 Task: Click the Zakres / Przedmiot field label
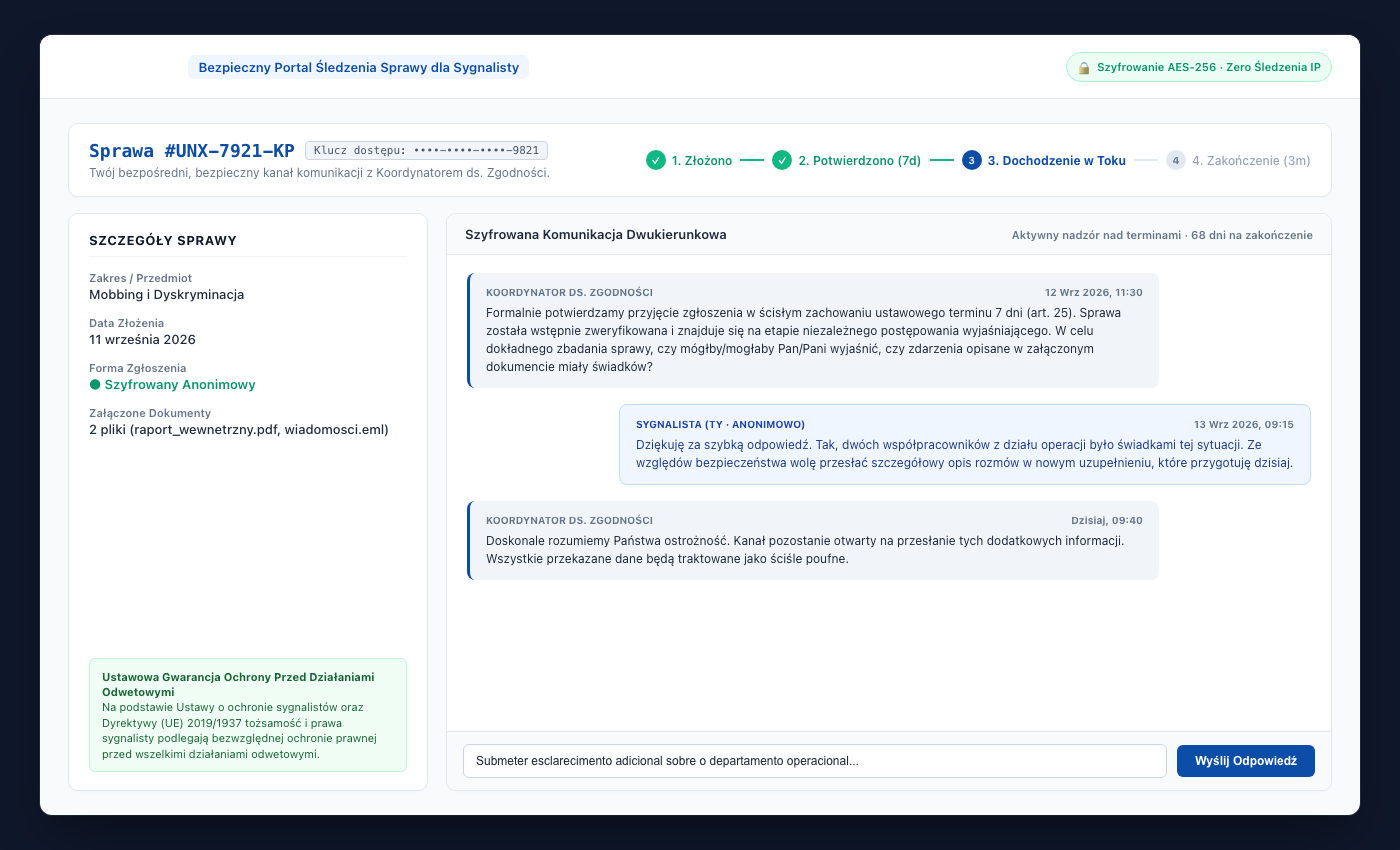tap(141, 278)
